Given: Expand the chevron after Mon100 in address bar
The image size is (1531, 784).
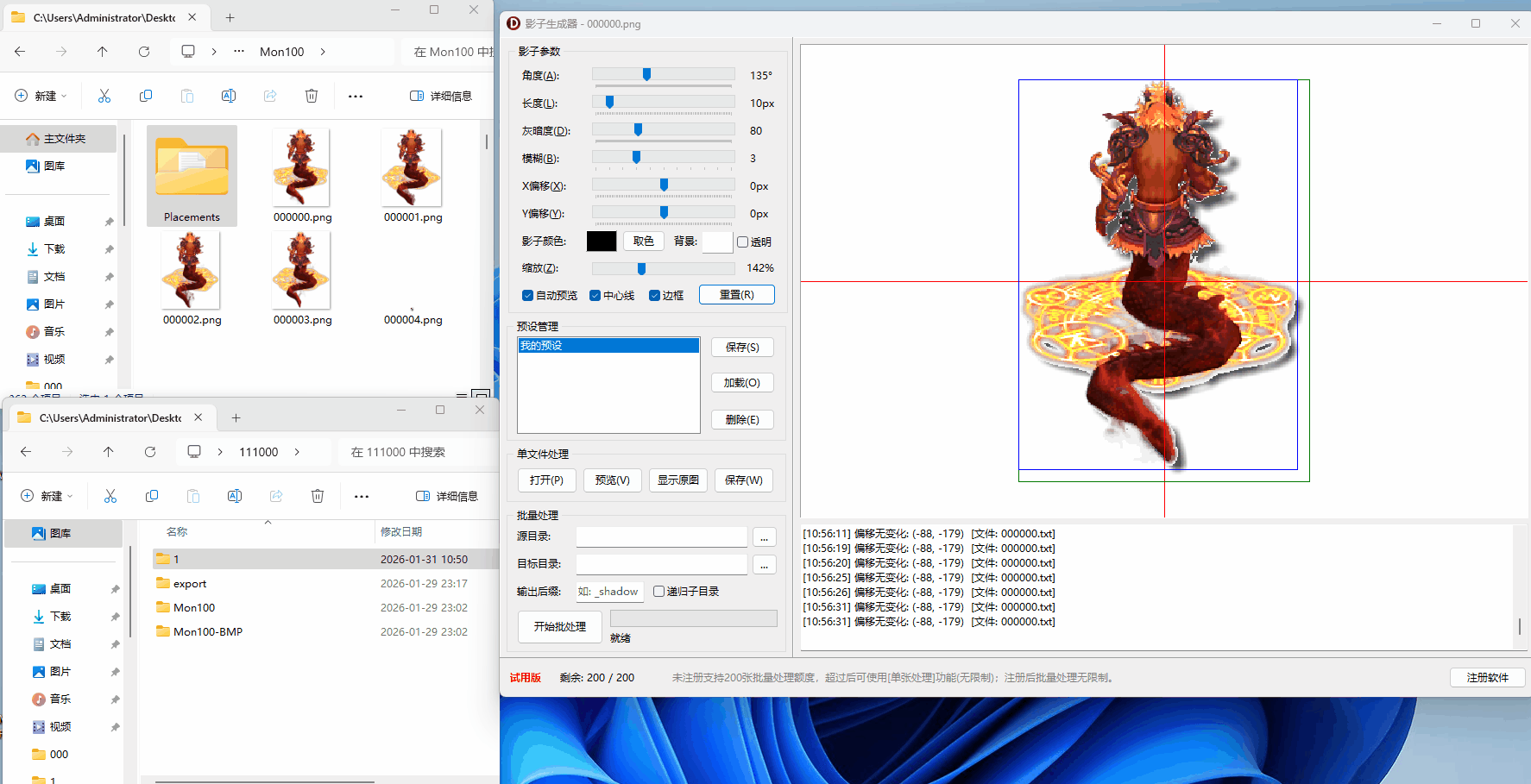Looking at the screenshot, I should [323, 52].
